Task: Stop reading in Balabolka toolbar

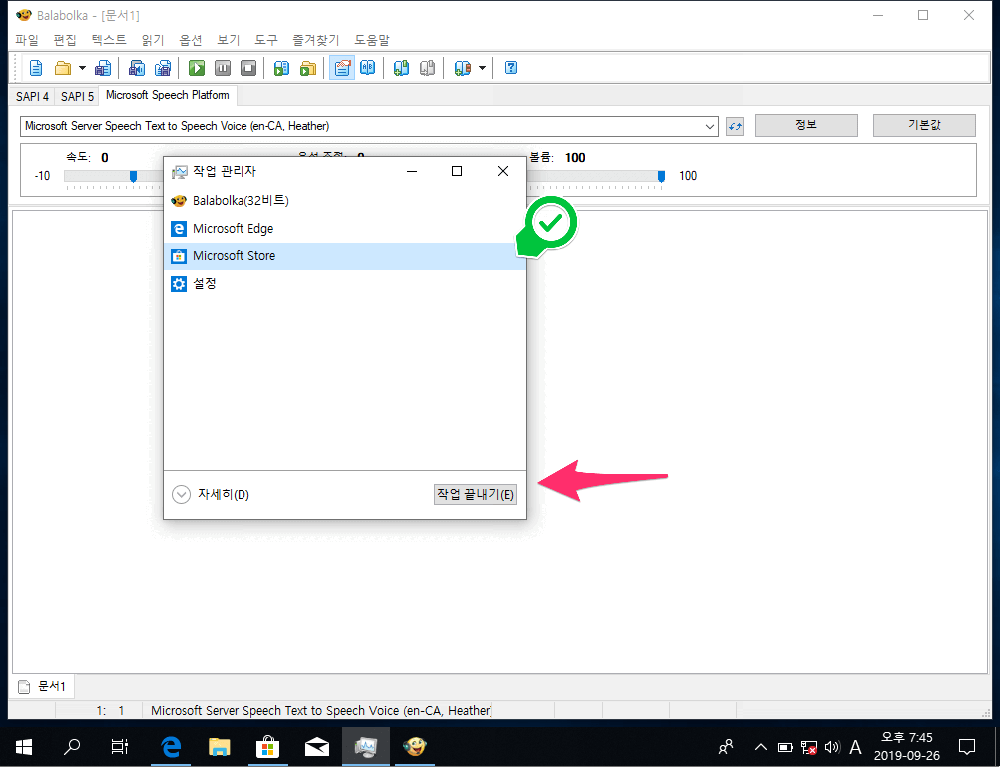Action: pos(248,68)
